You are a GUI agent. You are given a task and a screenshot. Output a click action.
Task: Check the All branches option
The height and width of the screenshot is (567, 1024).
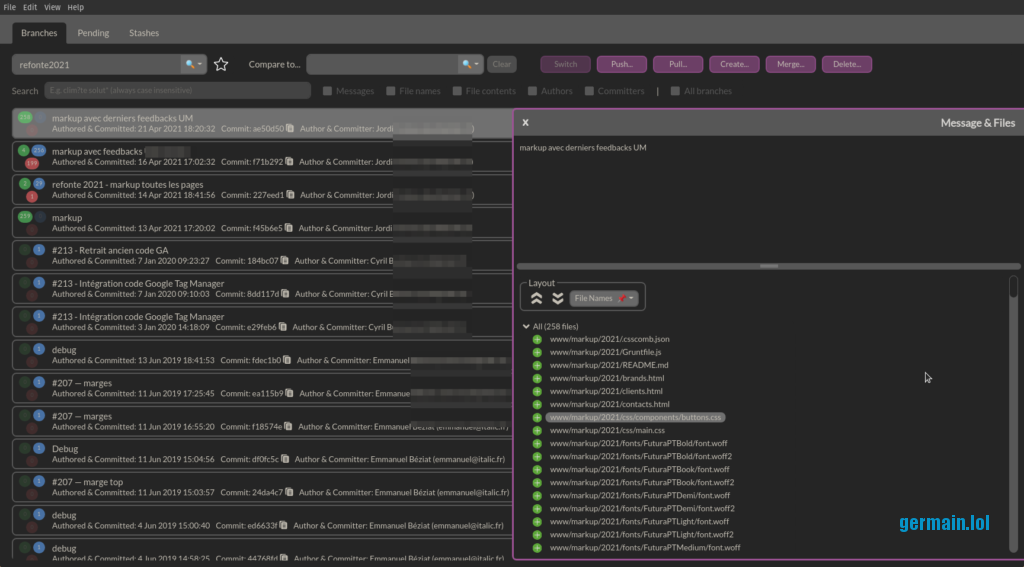(x=676, y=91)
